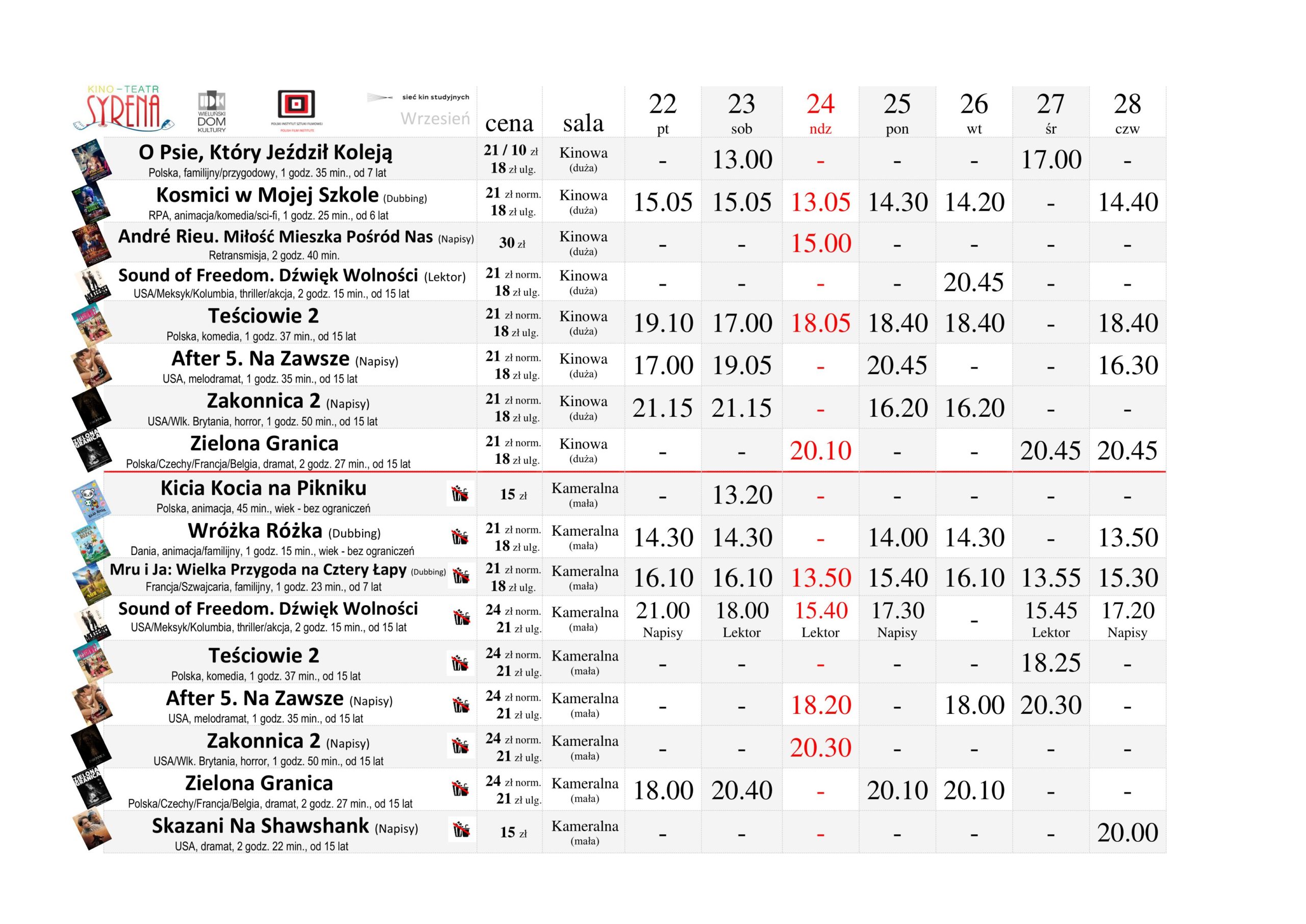Pick the red 20.10 Sunday Zielona Granica showing

click(x=821, y=451)
